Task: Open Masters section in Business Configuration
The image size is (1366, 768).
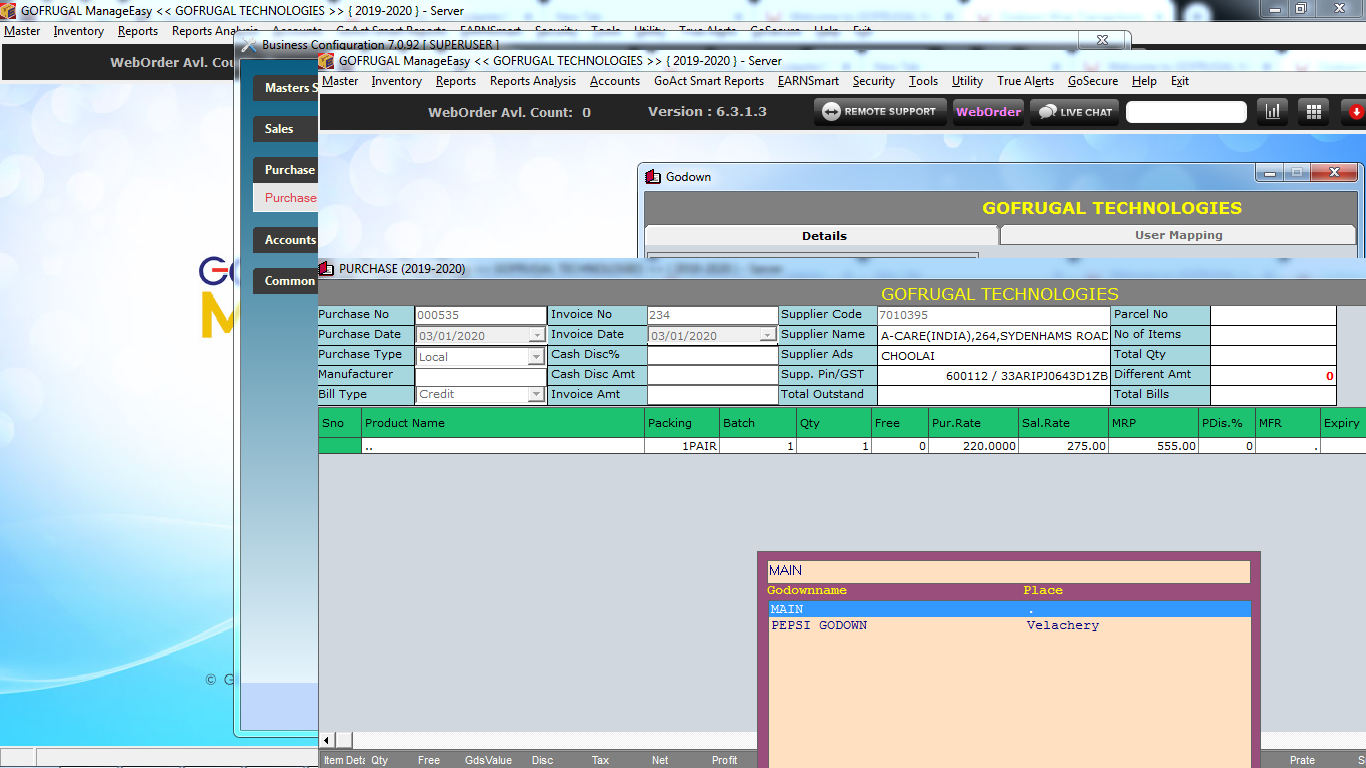Action: pyautogui.click(x=286, y=88)
